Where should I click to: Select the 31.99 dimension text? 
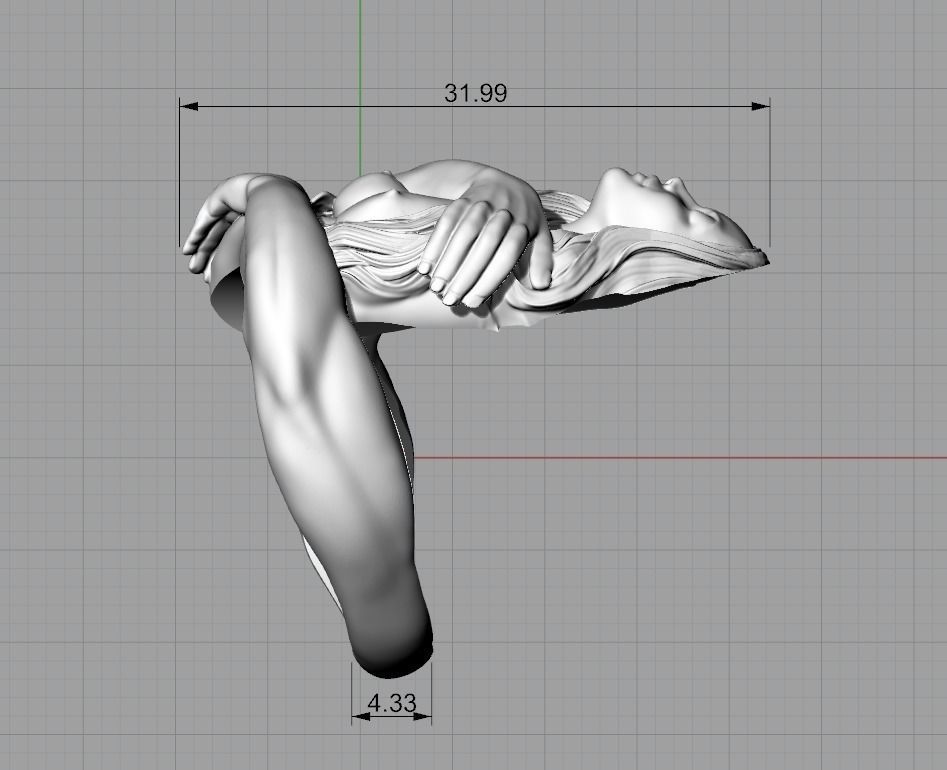[x=475, y=93]
